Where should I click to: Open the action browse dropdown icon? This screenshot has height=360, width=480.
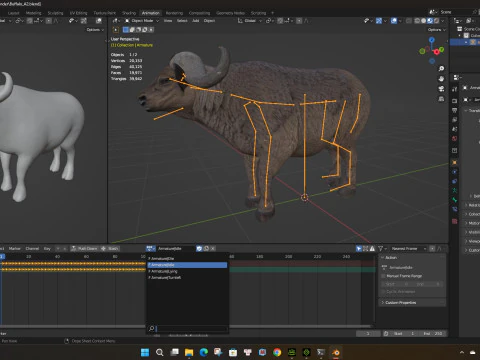point(151,249)
